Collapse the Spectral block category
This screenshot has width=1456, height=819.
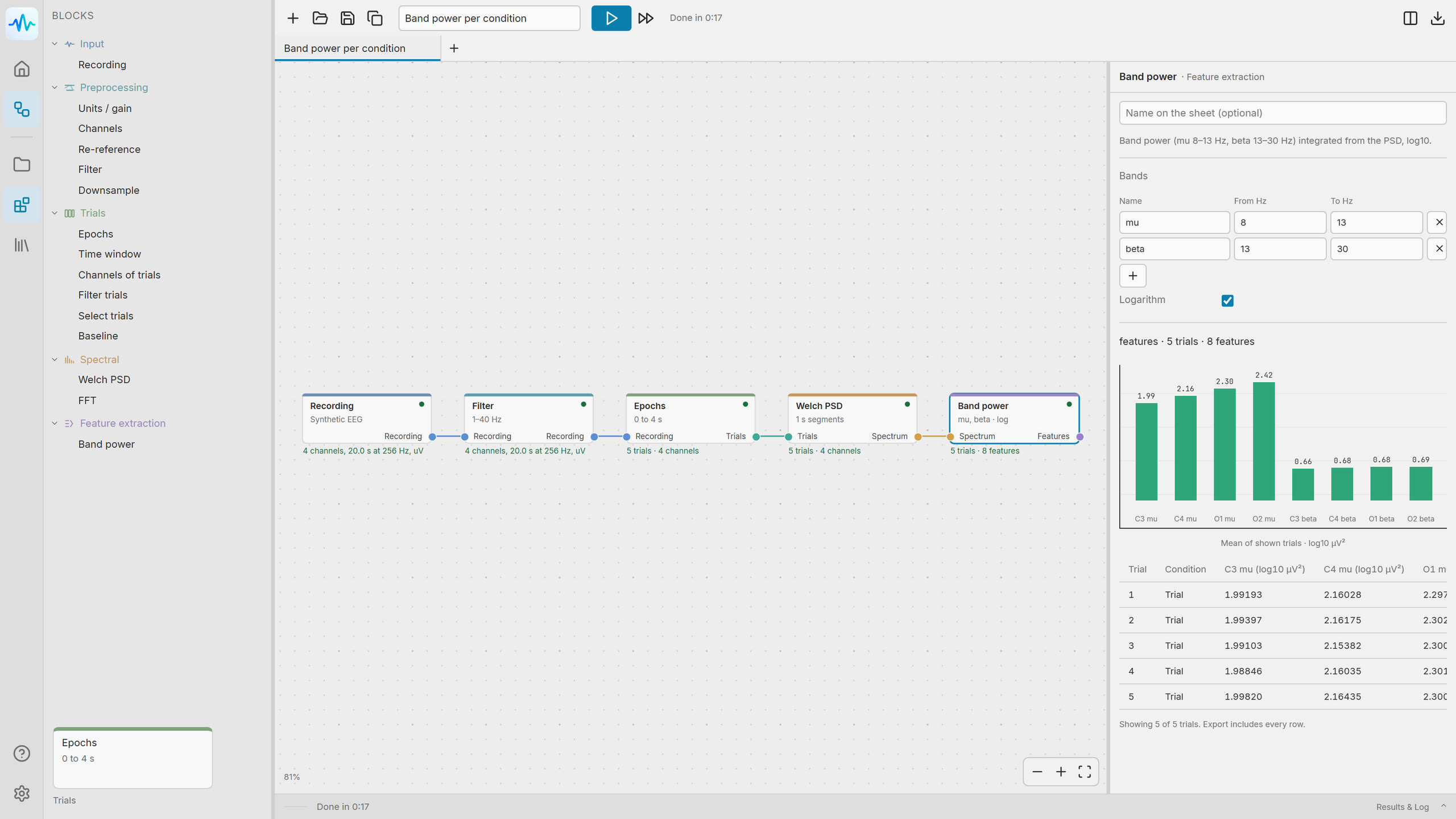point(55,359)
